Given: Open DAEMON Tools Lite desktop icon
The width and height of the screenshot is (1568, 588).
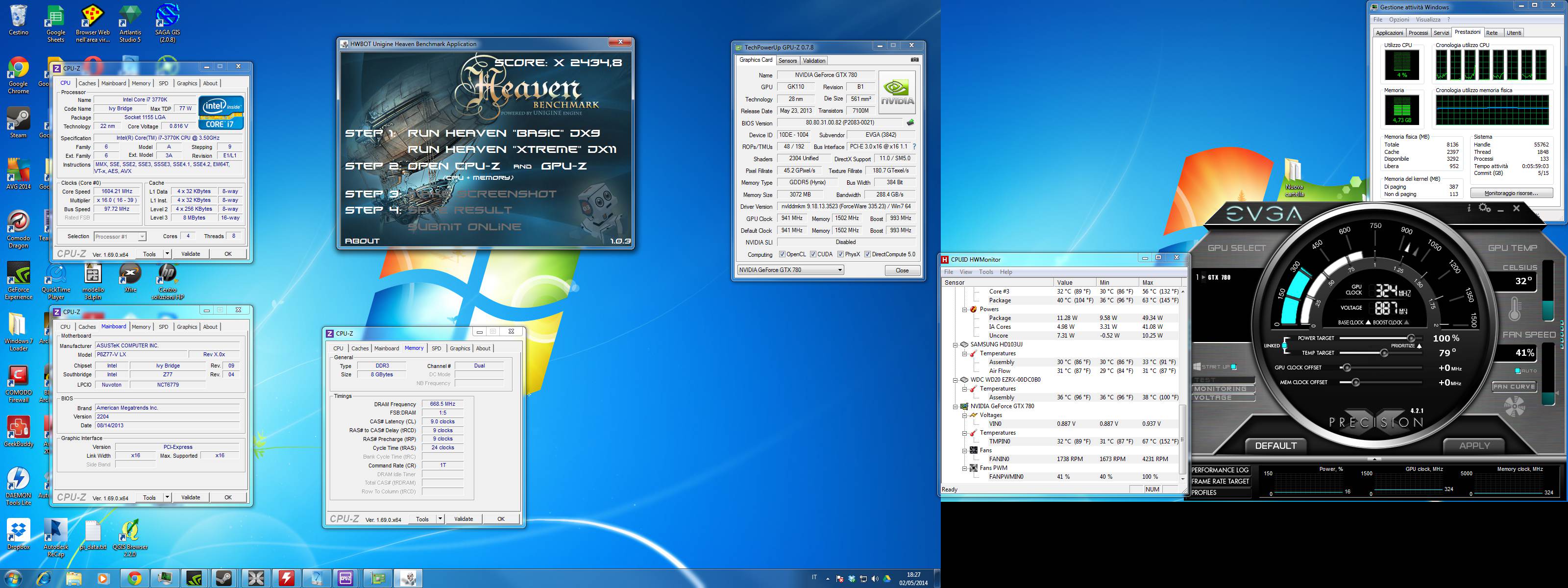Looking at the screenshot, I should [x=18, y=487].
